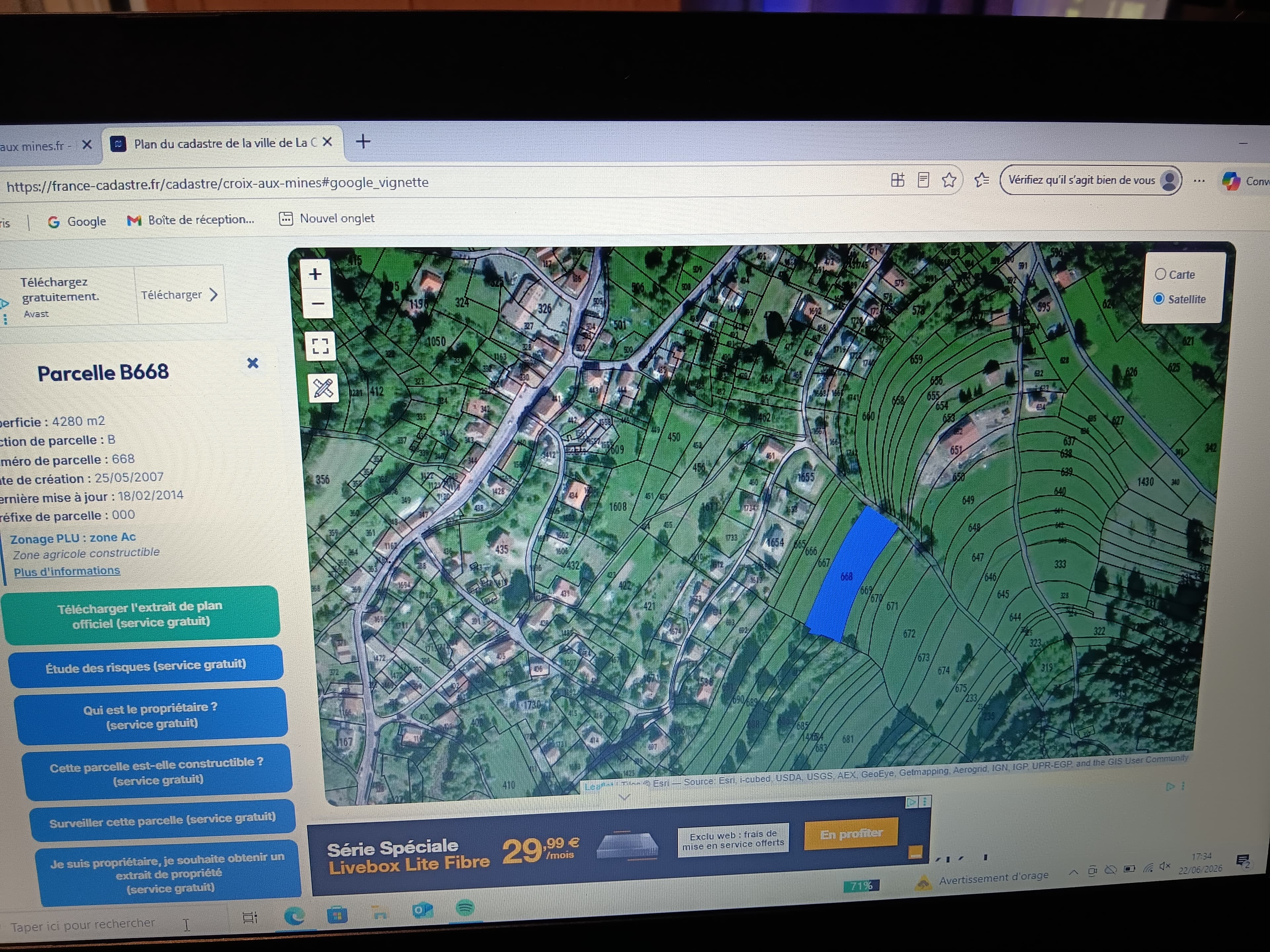Open the Copilot icon in the toolbar

(1230, 181)
